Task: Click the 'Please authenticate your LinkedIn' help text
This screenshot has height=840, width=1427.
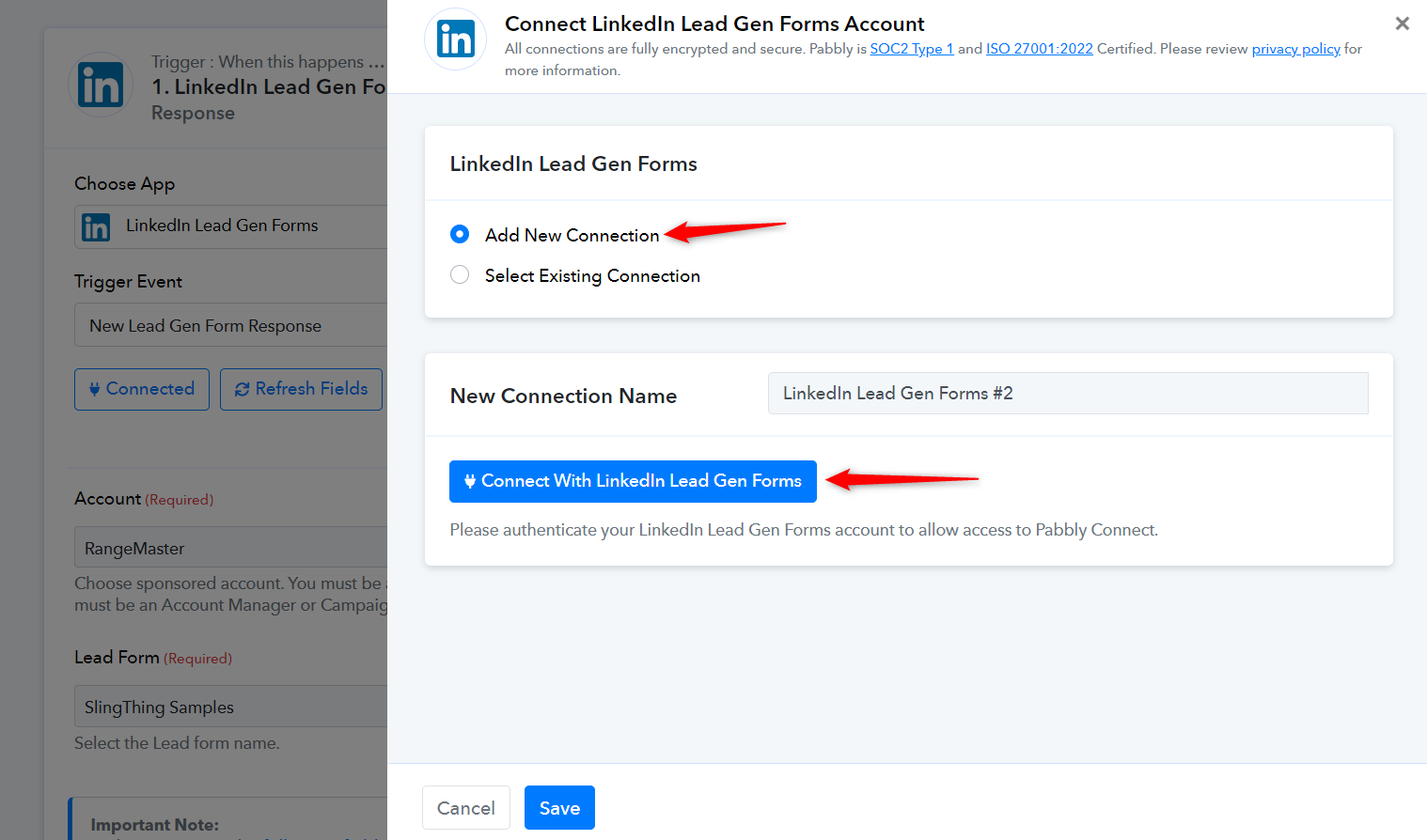Action: click(x=804, y=530)
